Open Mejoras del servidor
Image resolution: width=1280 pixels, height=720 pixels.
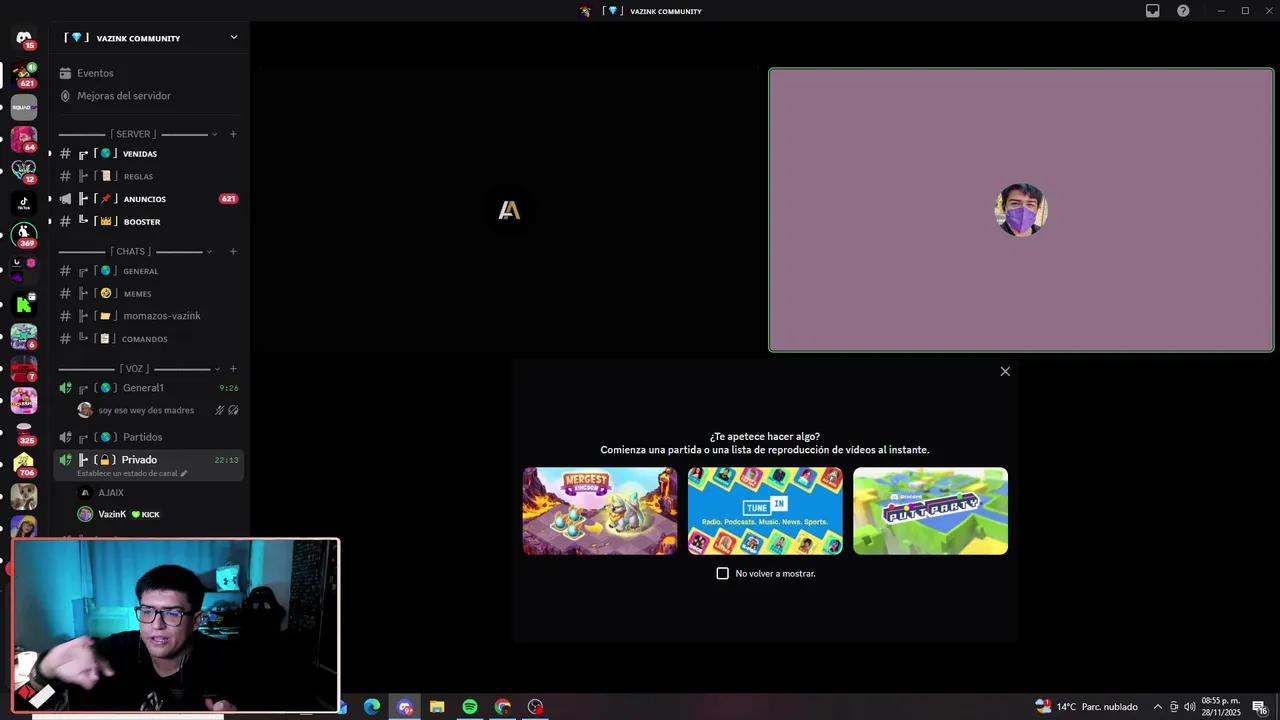pyautogui.click(x=150, y=96)
